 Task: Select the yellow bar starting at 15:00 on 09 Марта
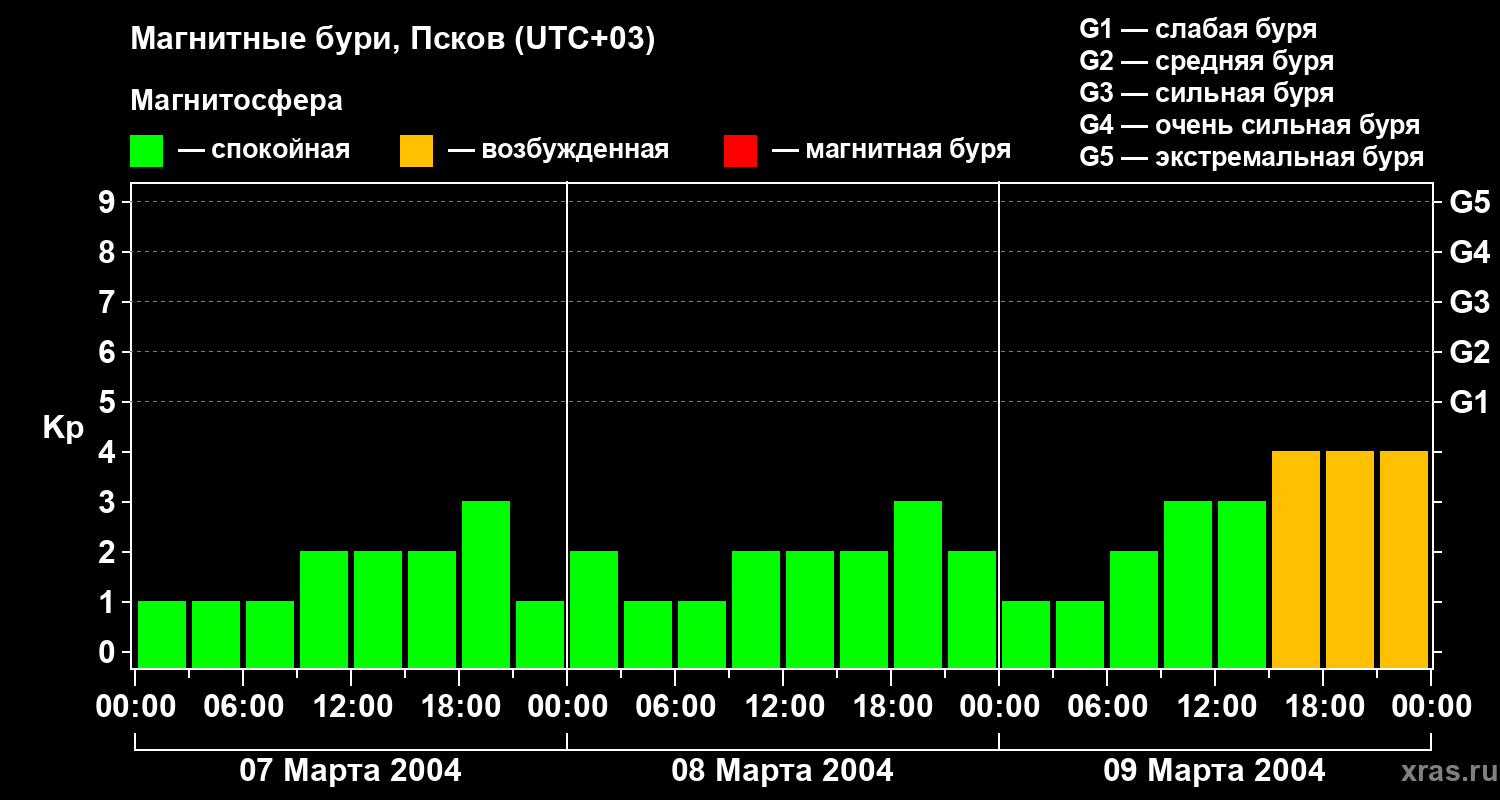coord(1296,559)
